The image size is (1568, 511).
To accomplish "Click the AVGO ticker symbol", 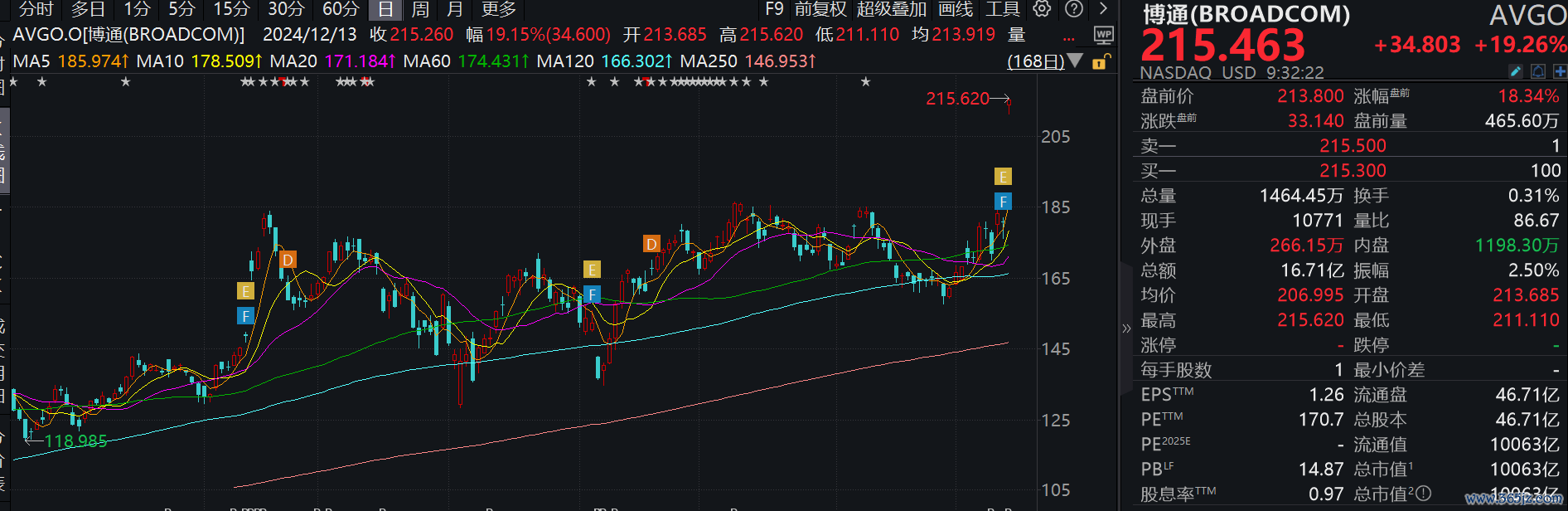I will (1527, 15).
